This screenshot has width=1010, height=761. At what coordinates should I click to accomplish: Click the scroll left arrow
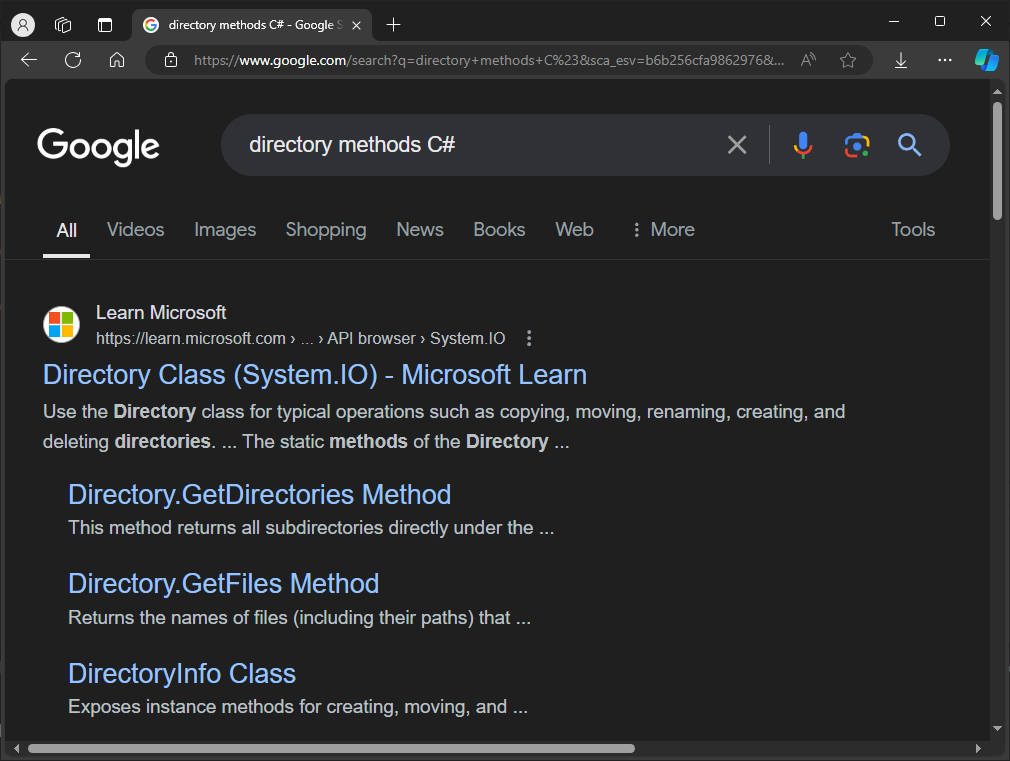(17, 748)
